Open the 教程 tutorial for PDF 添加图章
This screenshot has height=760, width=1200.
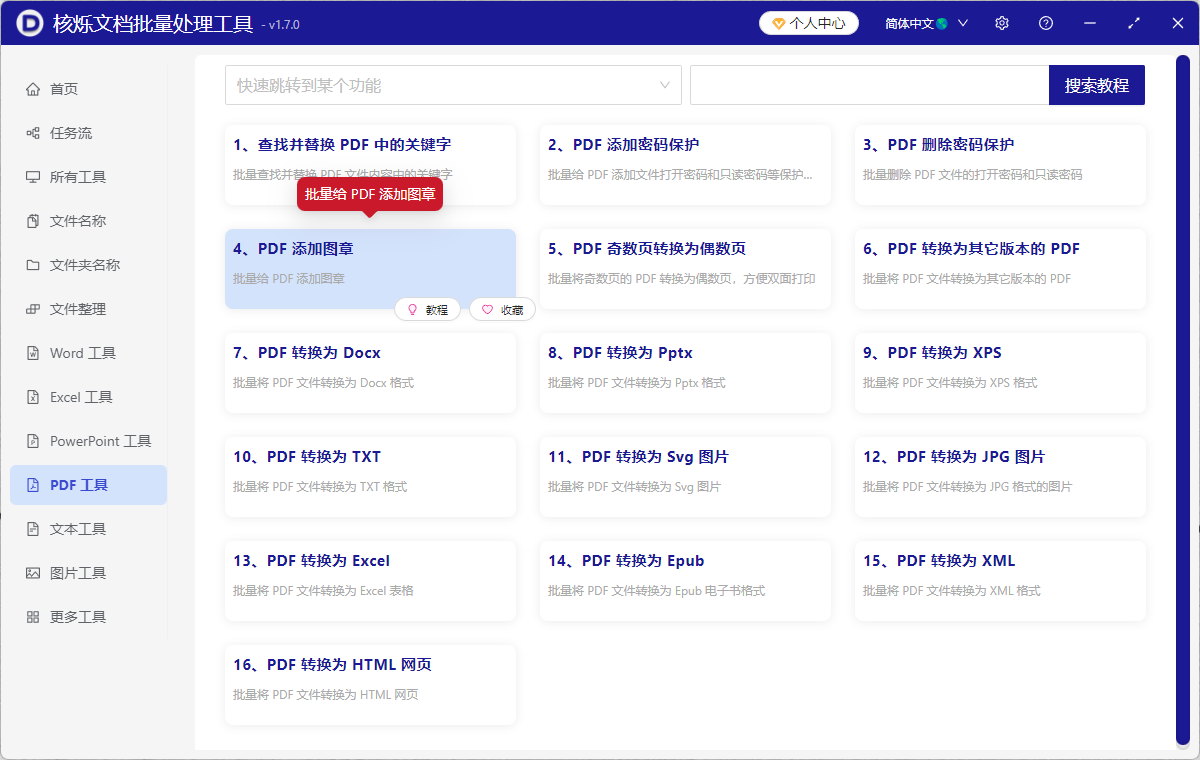(x=427, y=309)
